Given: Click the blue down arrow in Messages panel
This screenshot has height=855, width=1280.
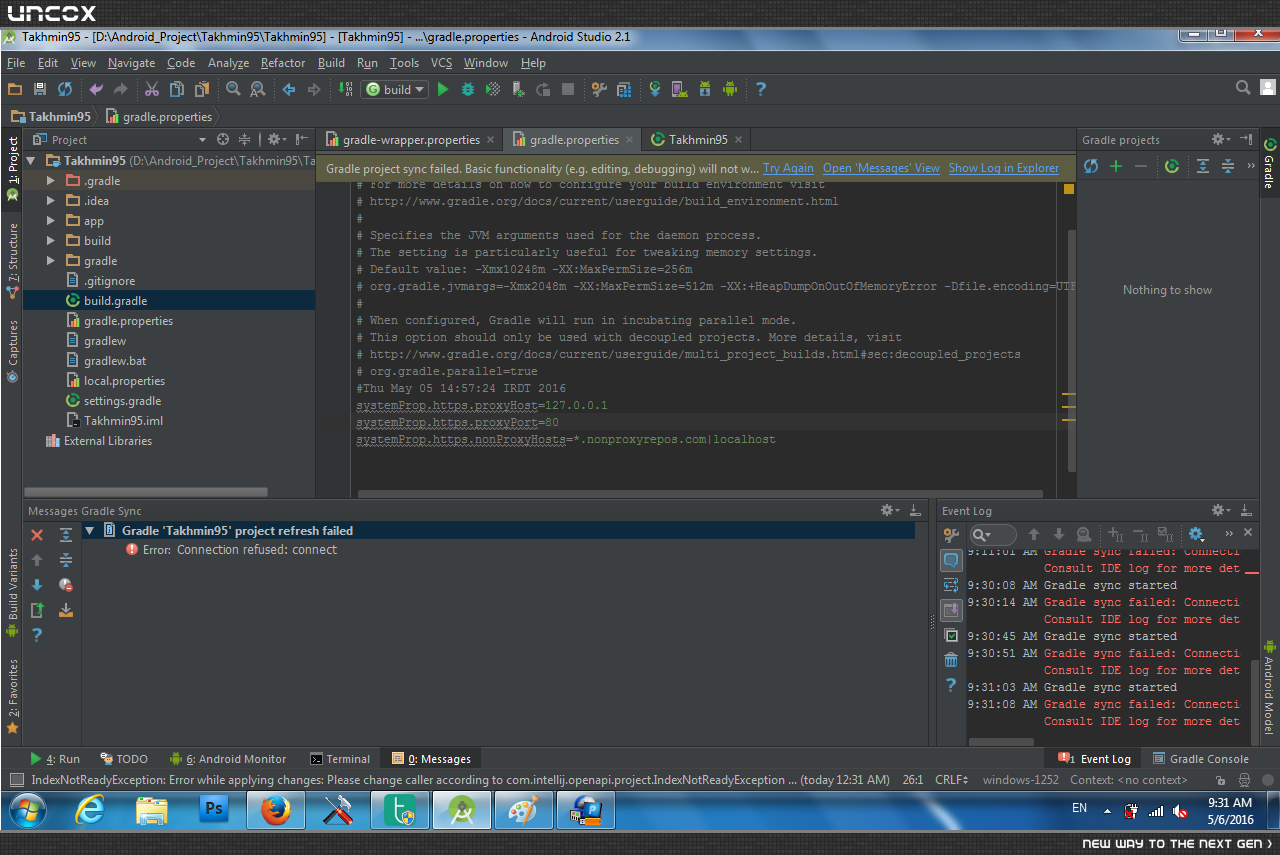Looking at the screenshot, I should 37,585.
